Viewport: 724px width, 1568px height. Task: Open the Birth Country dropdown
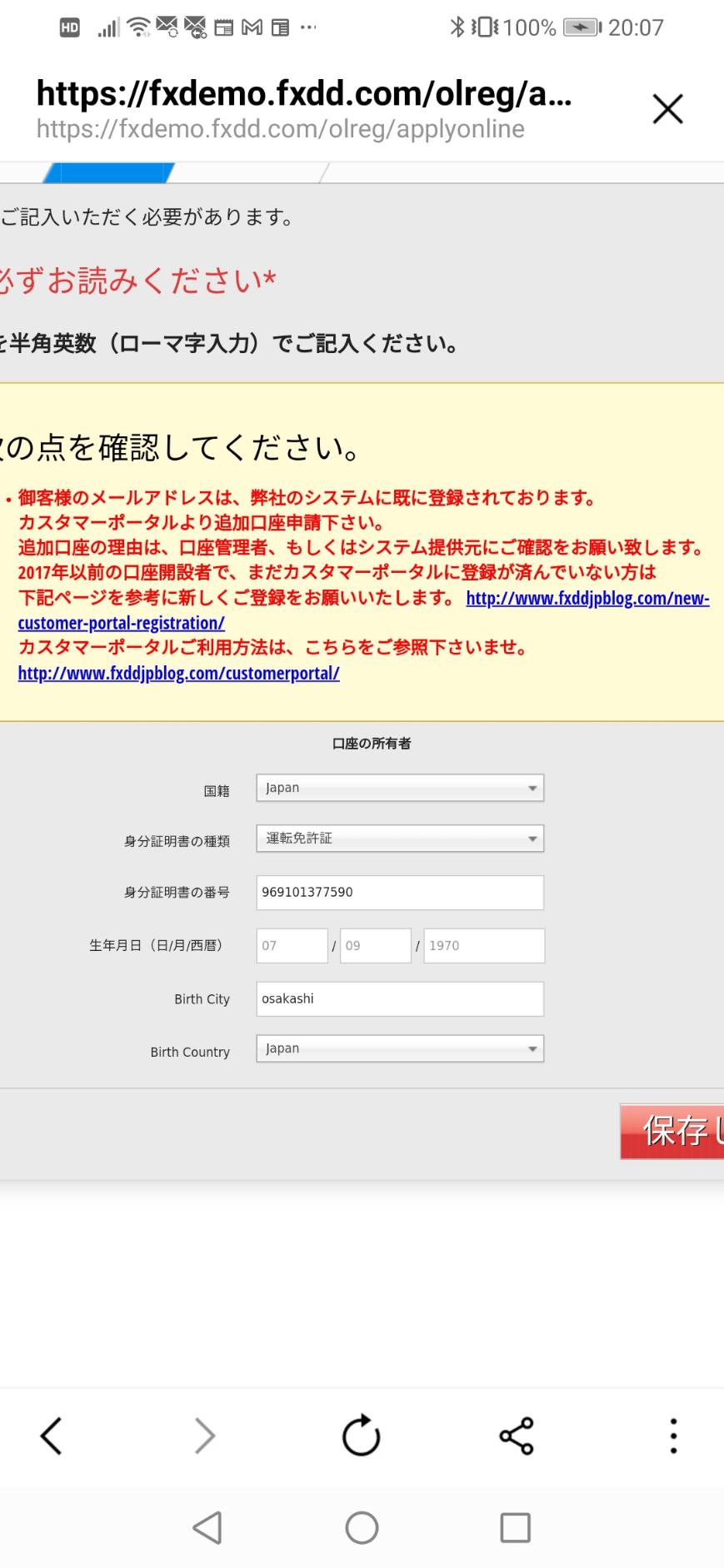(400, 1048)
